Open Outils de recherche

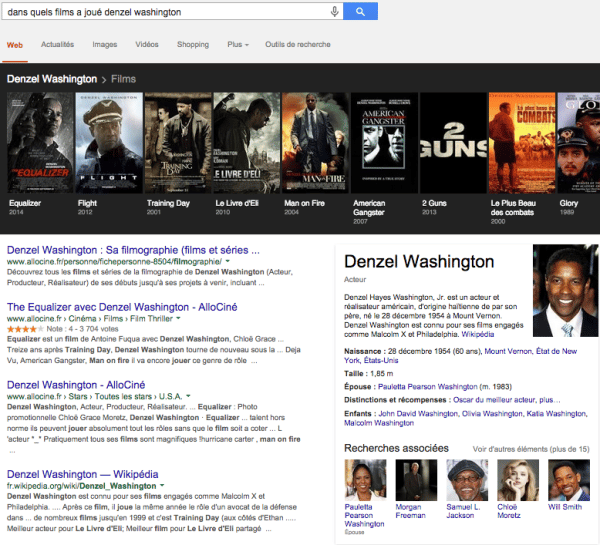click(x=298, y=44)
